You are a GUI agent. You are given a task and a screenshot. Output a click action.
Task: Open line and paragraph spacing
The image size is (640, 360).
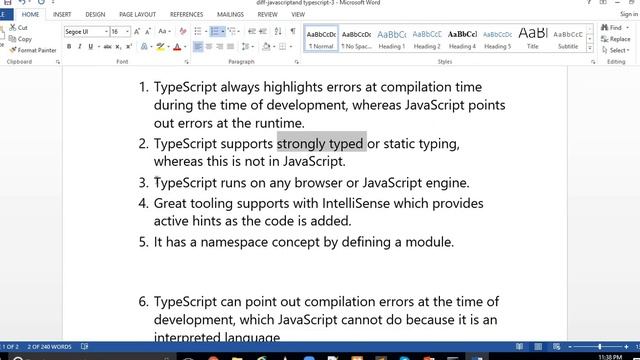(x=245, y=47)
